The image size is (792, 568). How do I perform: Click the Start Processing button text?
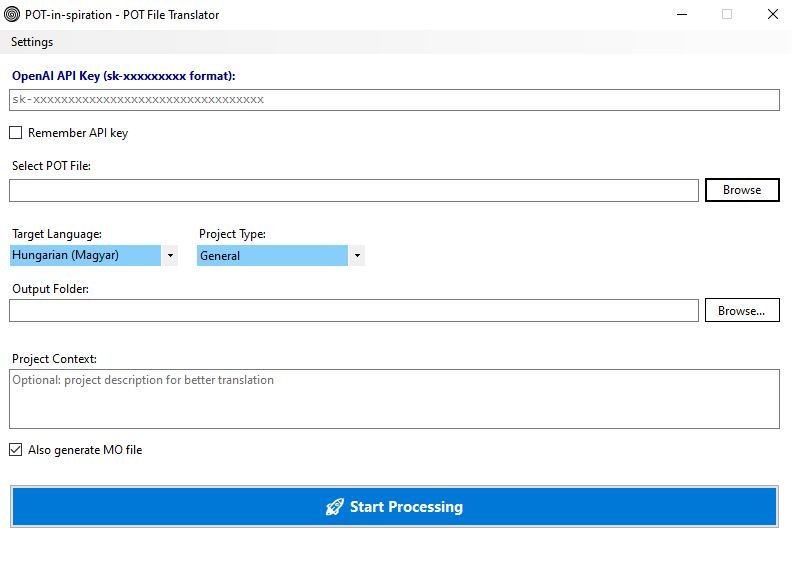pyautogui.click(x=406, y=507)
